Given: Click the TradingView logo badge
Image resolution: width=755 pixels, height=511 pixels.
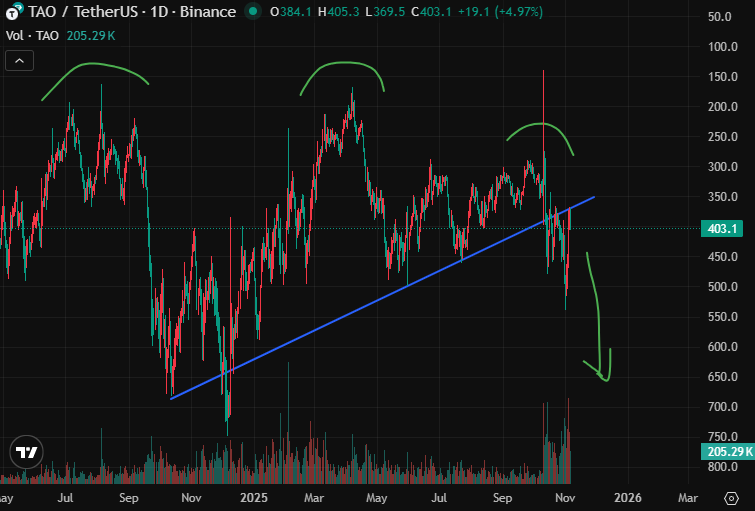Looking at the screenshot, I should point(26,452).
